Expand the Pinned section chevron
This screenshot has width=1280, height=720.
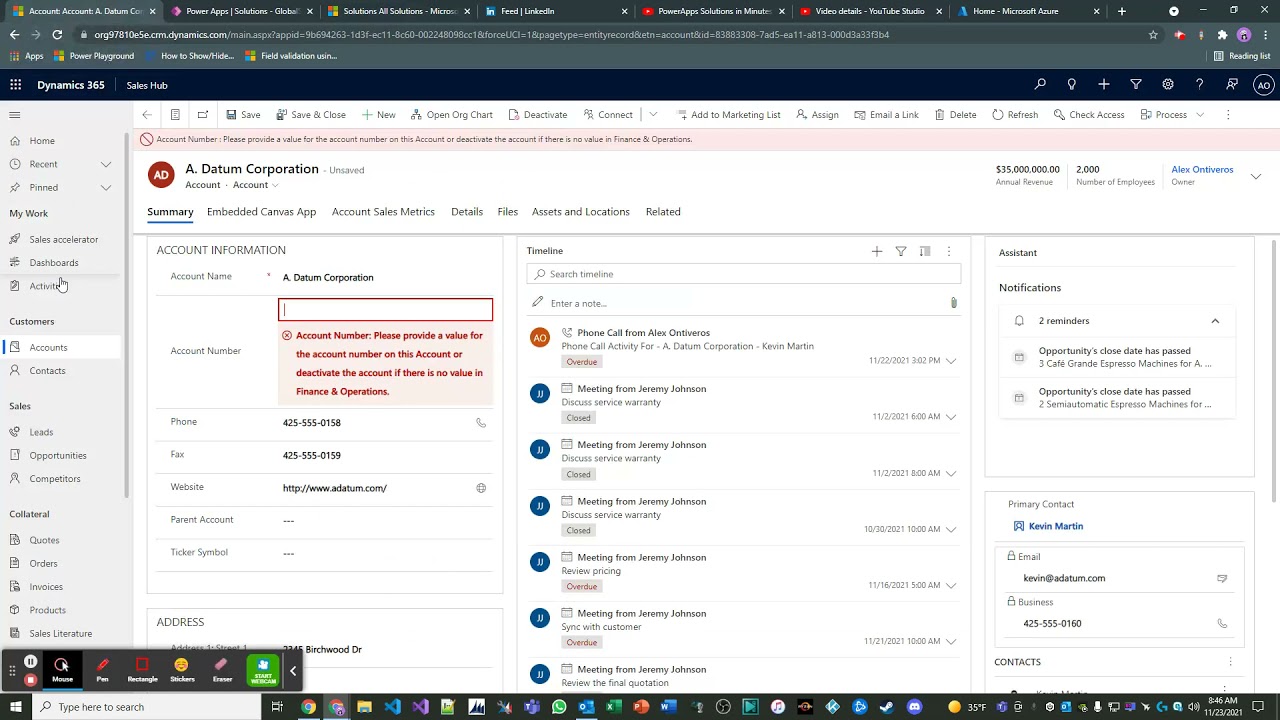click(x=106, y=188)
